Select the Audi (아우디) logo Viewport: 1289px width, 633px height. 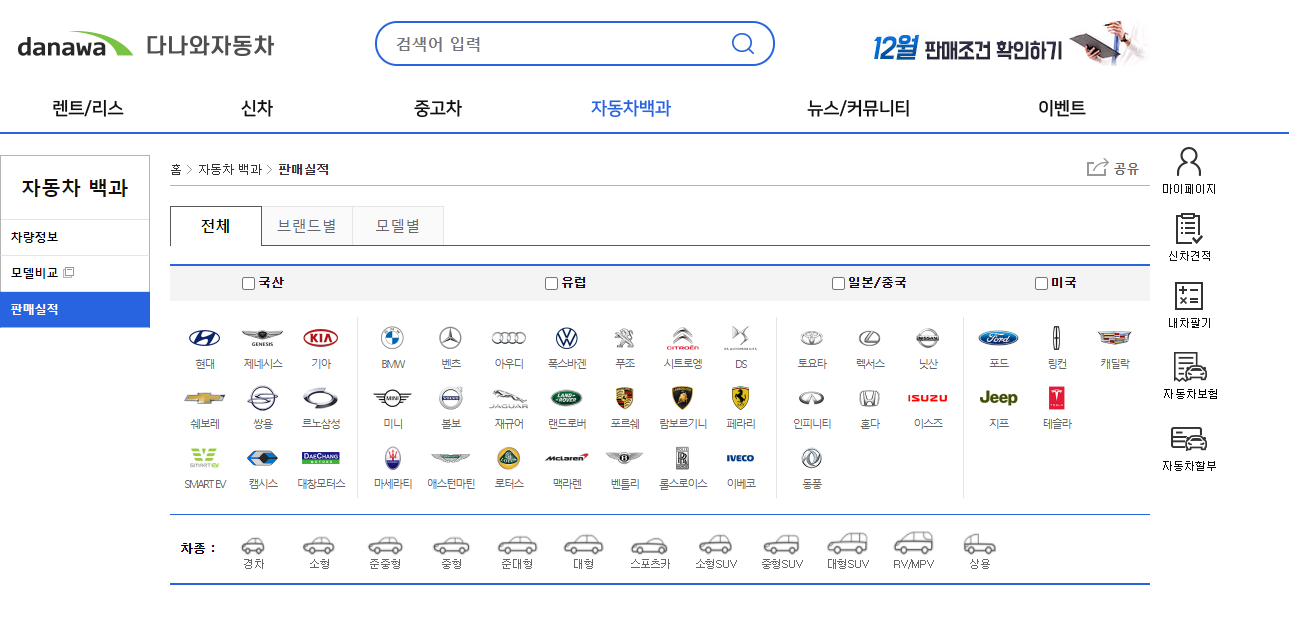[x=509, y=338]
